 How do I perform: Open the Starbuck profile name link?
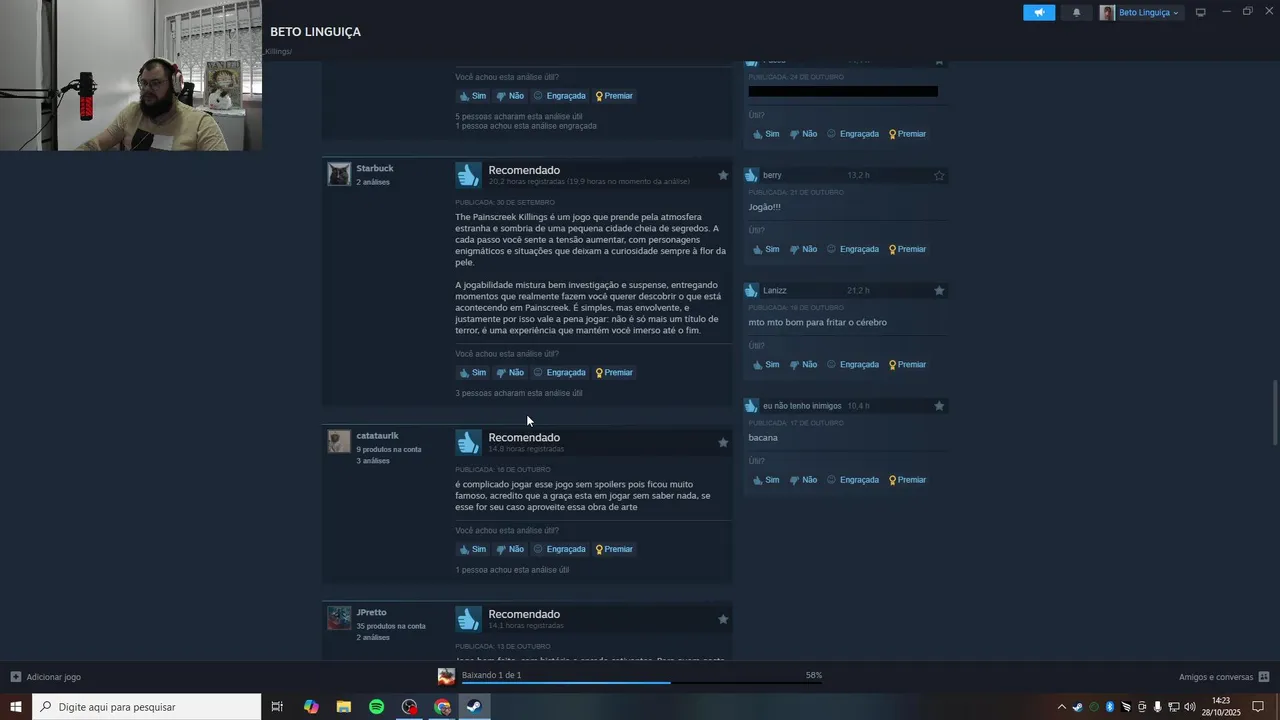coord(375,168)
